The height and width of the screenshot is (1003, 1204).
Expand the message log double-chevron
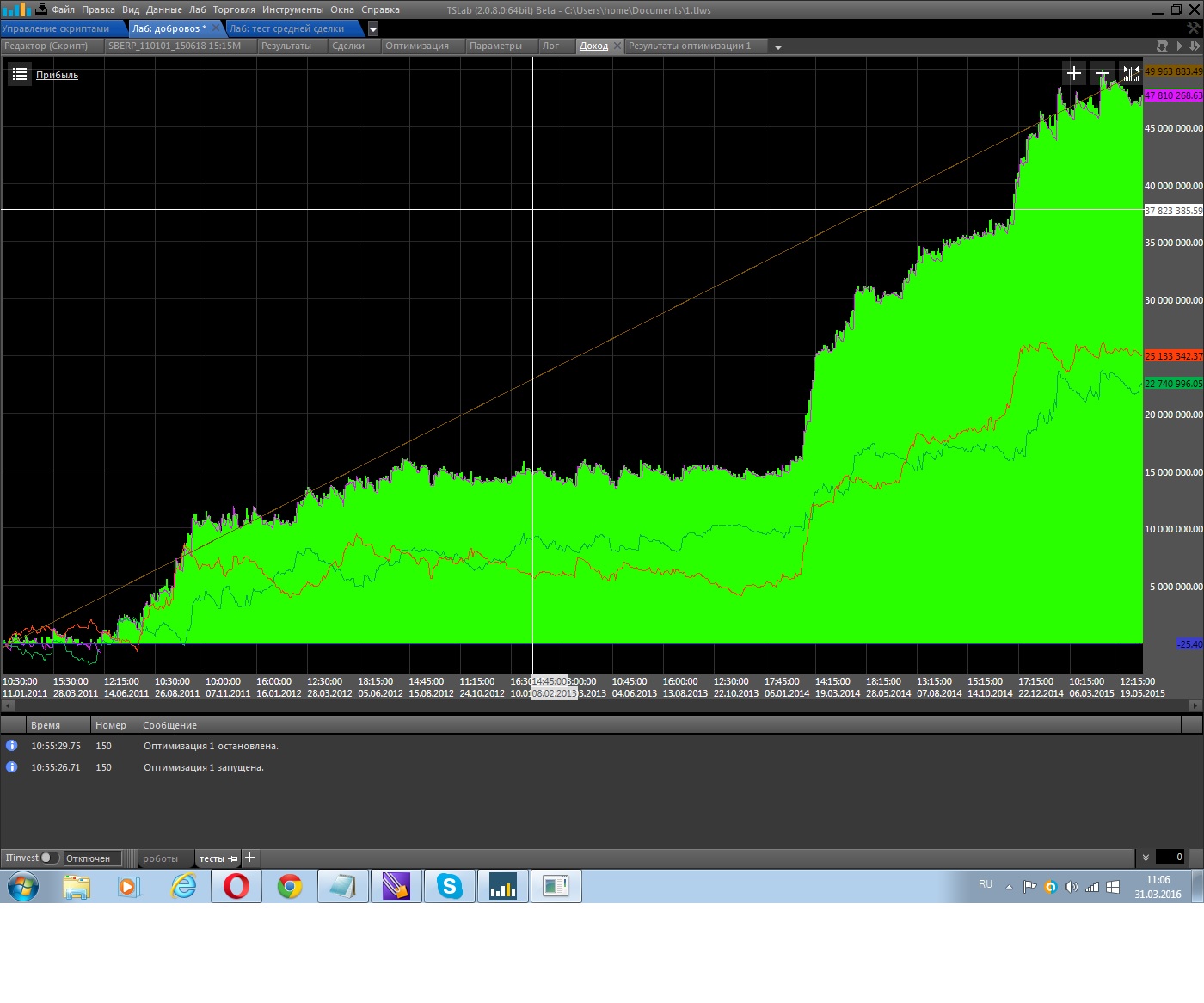(x=1146, y=858)
